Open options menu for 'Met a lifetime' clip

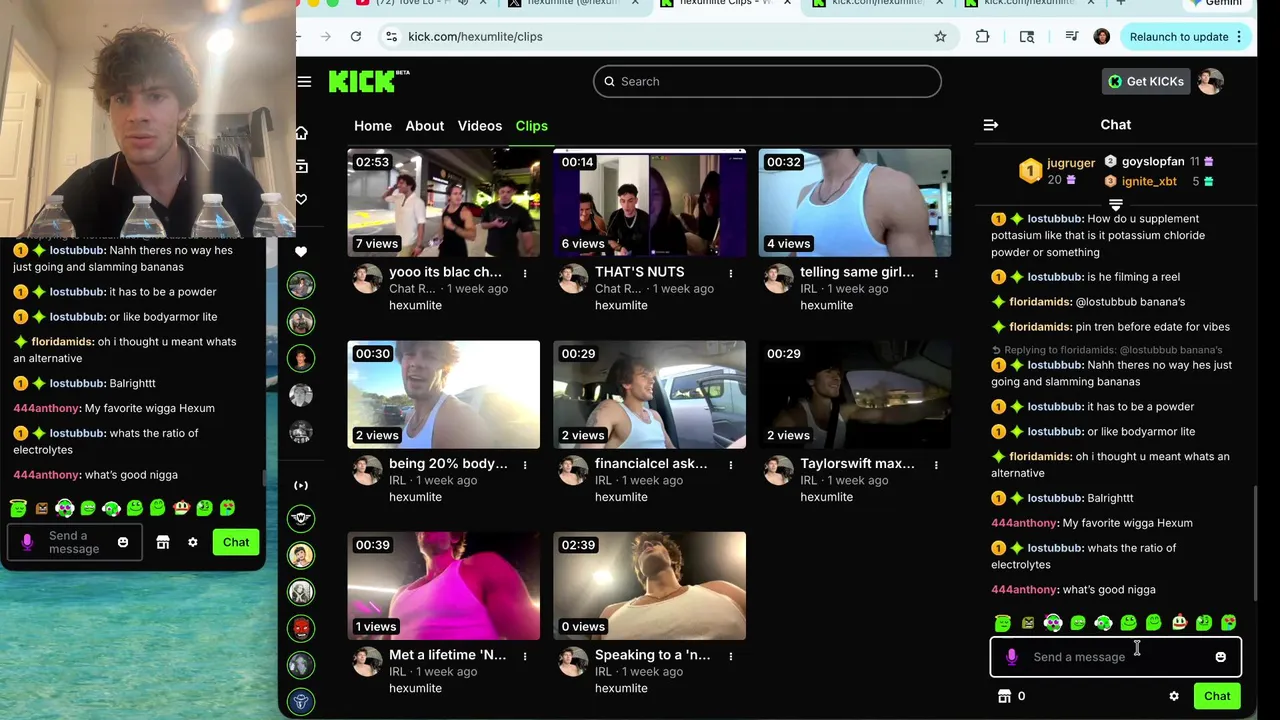coord(525,656)
